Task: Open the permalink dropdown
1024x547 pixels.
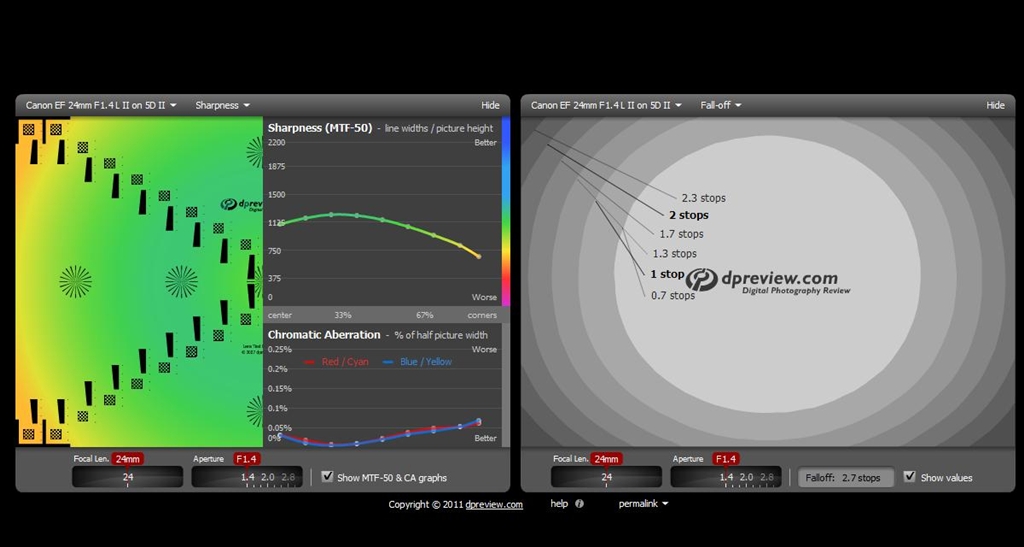Action: click(x=643, y=504)
